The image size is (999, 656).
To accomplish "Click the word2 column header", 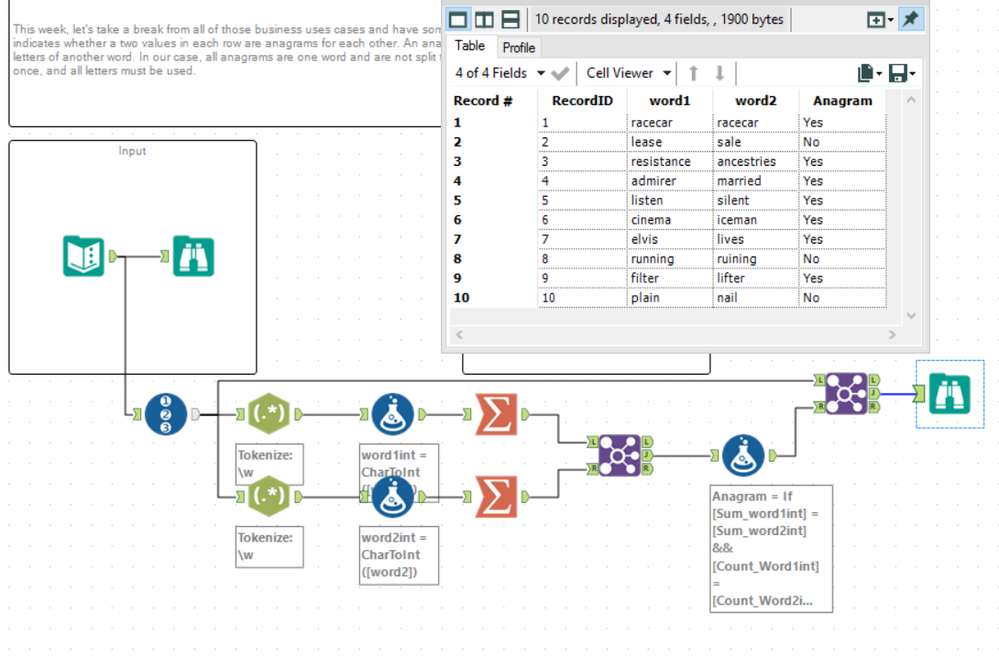I will coord(756,101).
